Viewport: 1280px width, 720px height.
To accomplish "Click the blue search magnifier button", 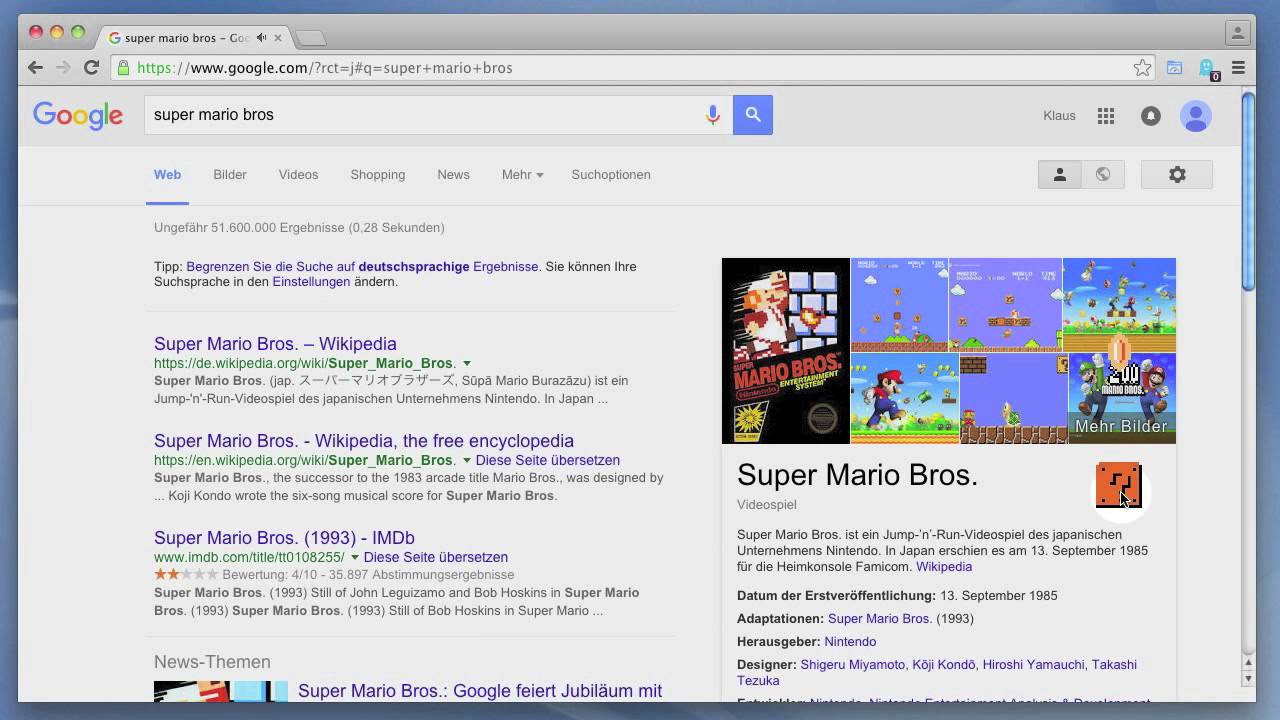I will tap(753, 115).
